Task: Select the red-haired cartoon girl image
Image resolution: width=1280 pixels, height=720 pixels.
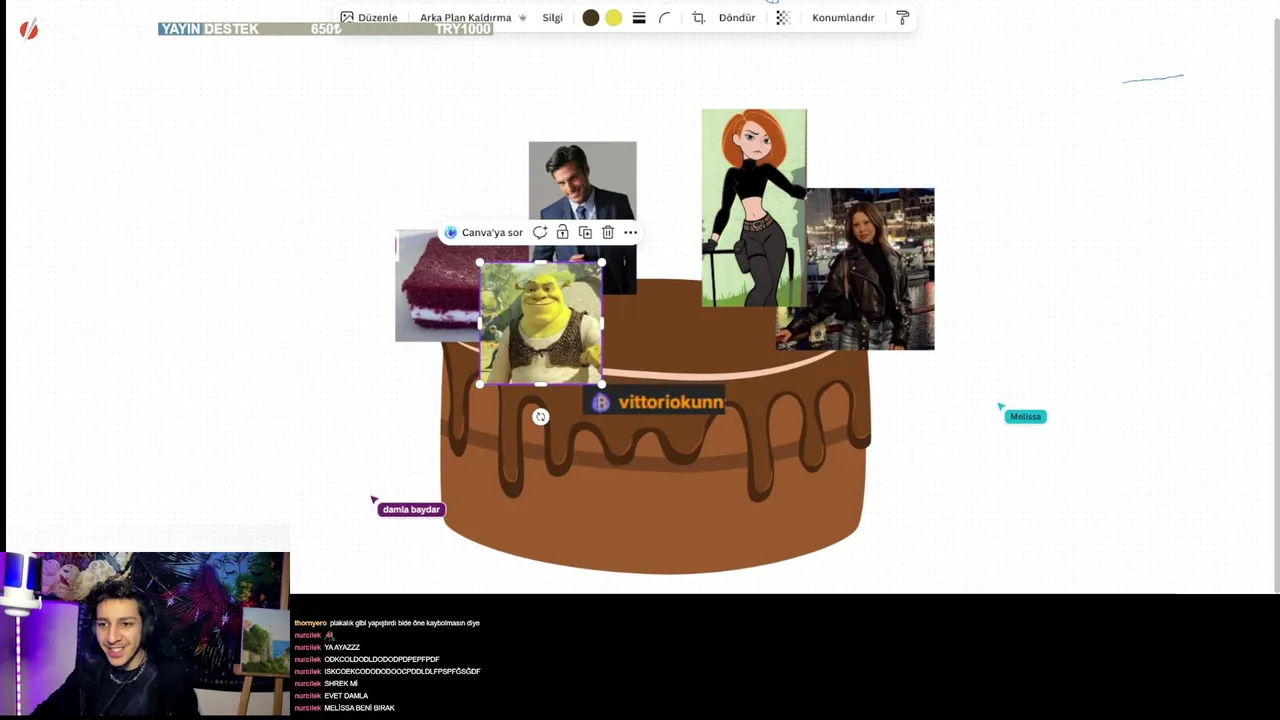Action: pos(754,207)
